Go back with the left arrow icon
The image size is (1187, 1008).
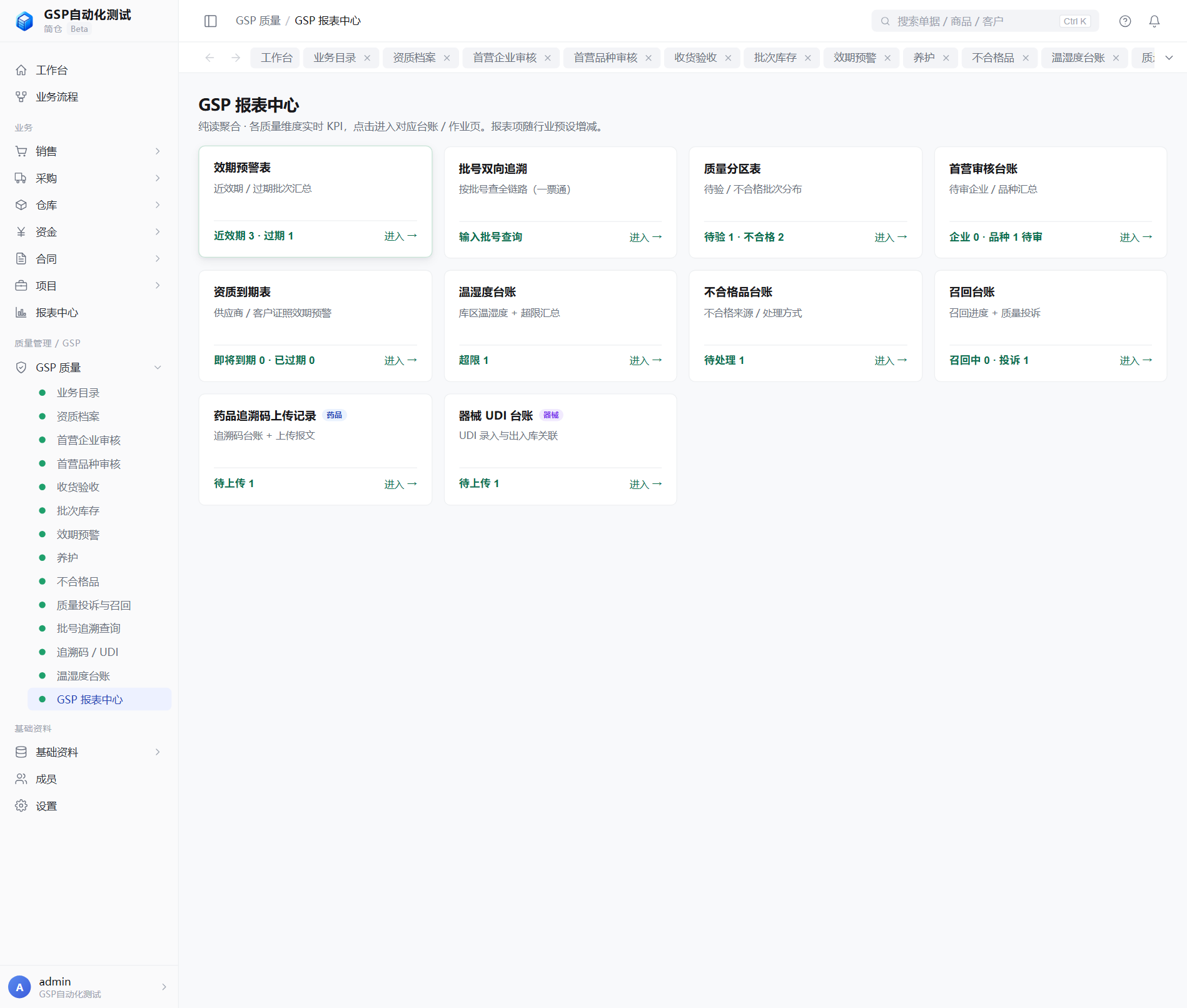[x=210, y=58]
